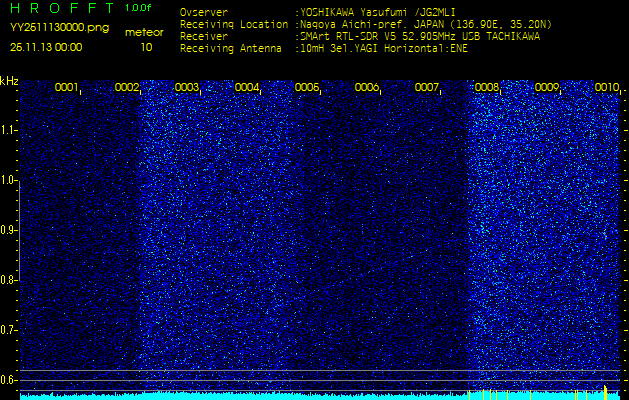This screenshot has width=629, height=400.
Task: Click the 0.9 frequency axis label
Action: click(x=8, y=230)
